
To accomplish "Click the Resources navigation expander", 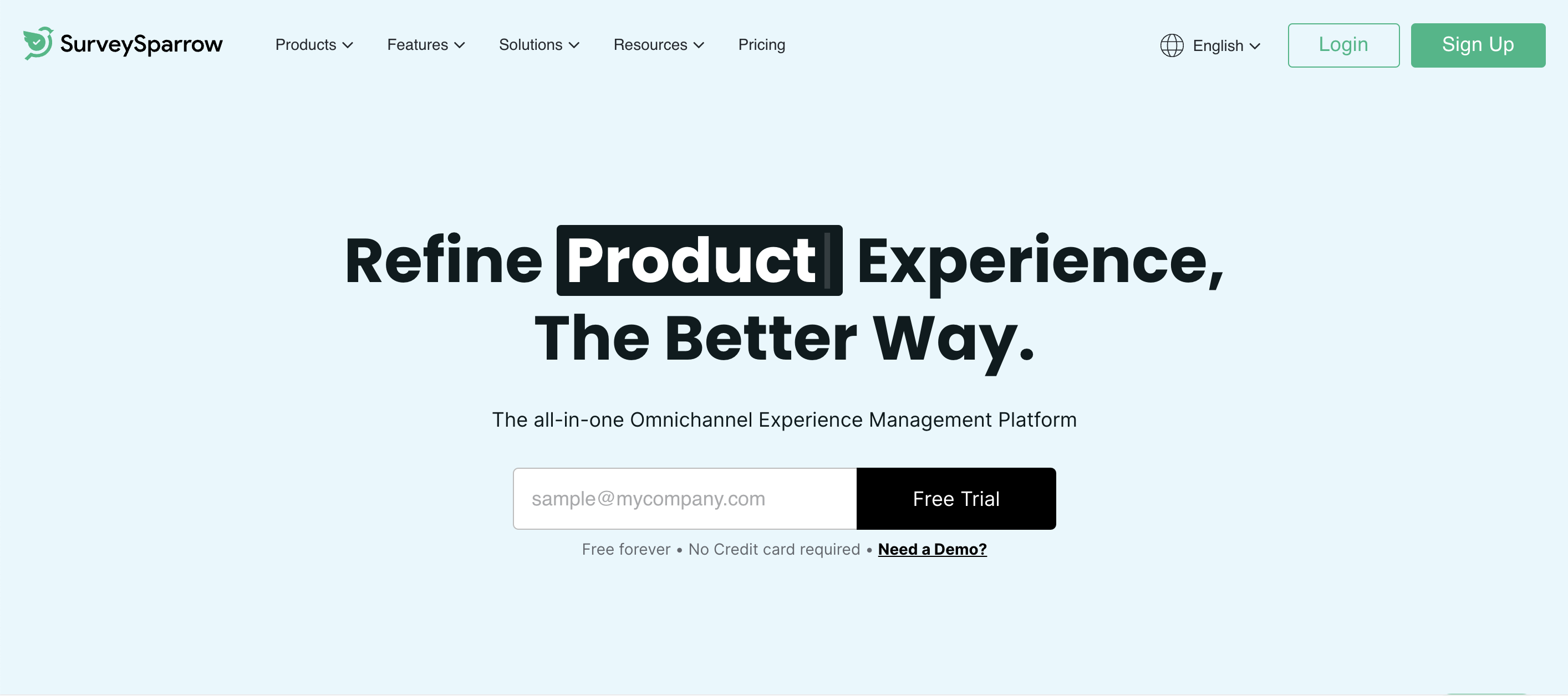I will [x=657, y=44].
